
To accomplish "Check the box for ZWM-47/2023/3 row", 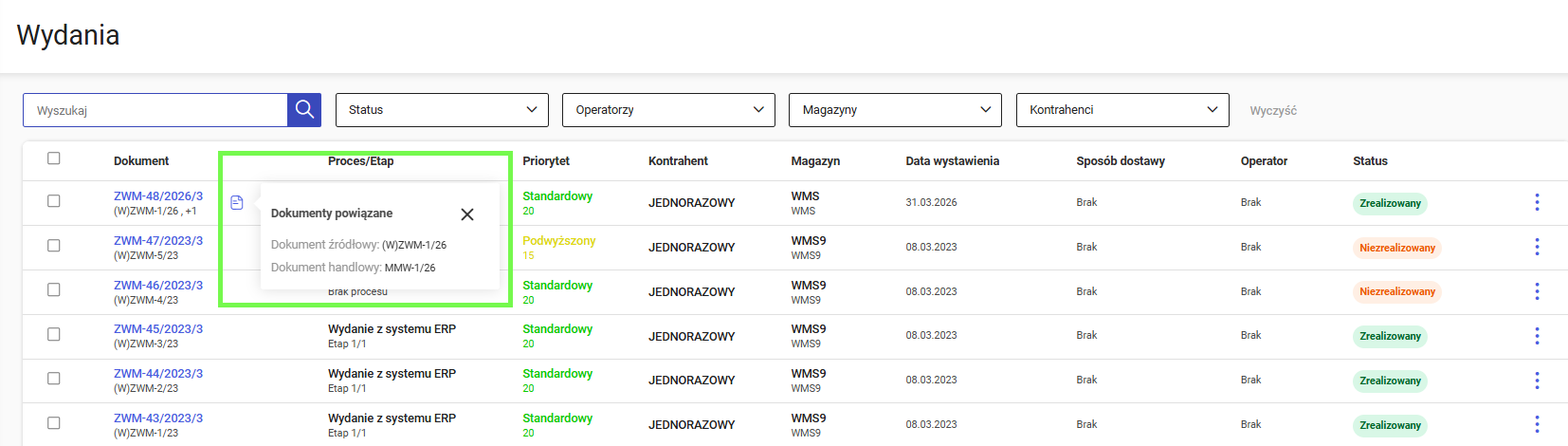I will click(54, 246).
